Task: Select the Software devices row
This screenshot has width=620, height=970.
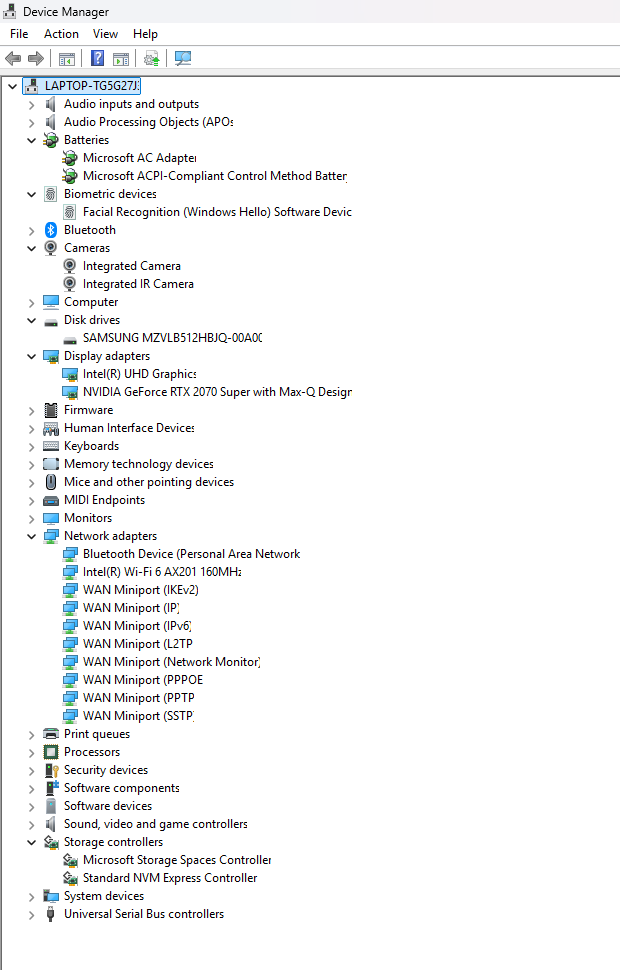Action: pyautogui.click(x=108, y=806)
